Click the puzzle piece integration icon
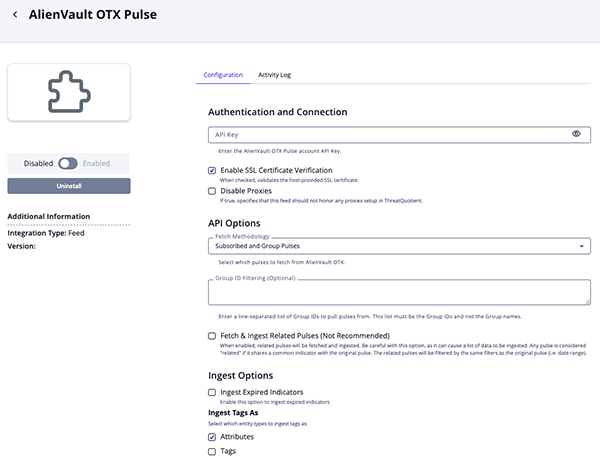The image size is (600, 462). [x=69, y=91]
